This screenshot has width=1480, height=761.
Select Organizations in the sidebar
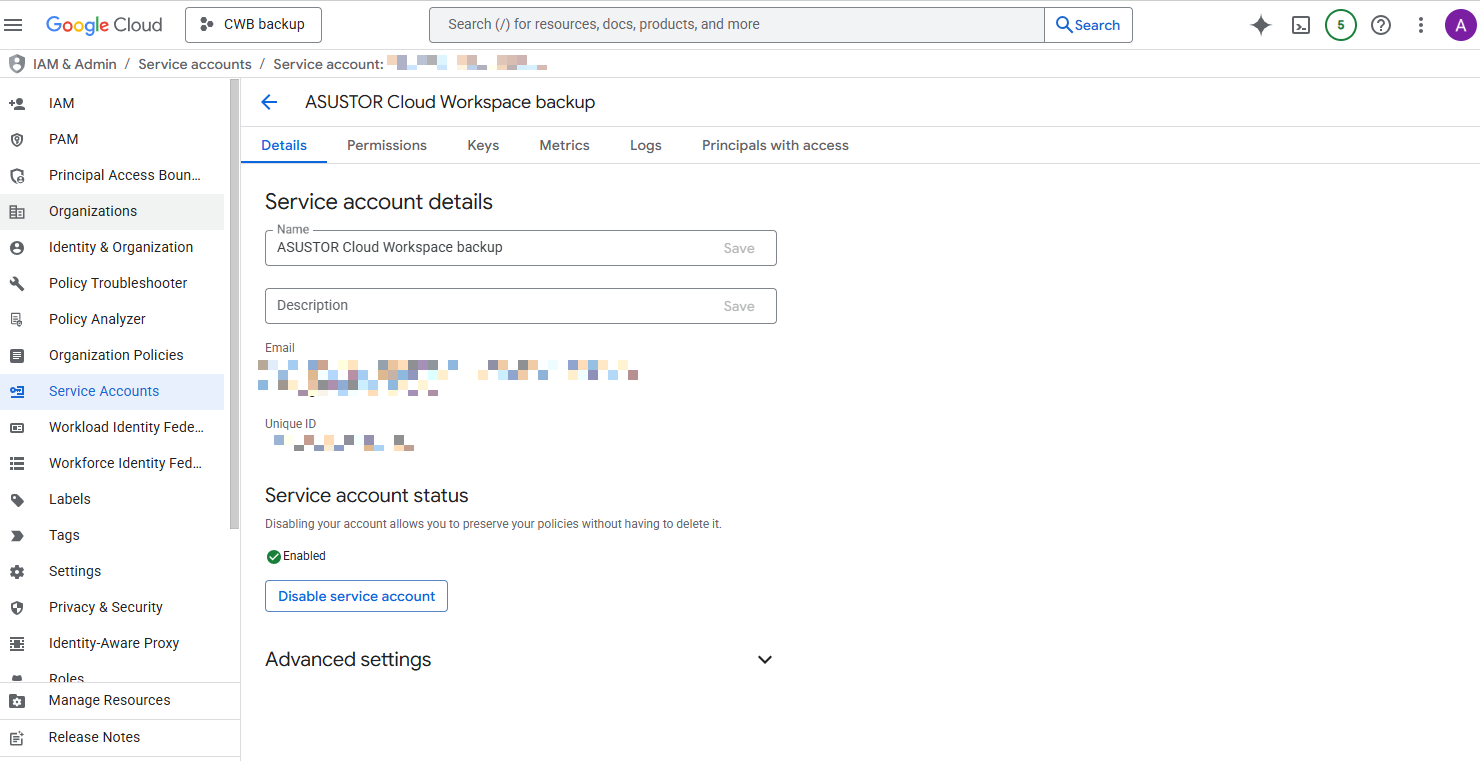(112, 211)
